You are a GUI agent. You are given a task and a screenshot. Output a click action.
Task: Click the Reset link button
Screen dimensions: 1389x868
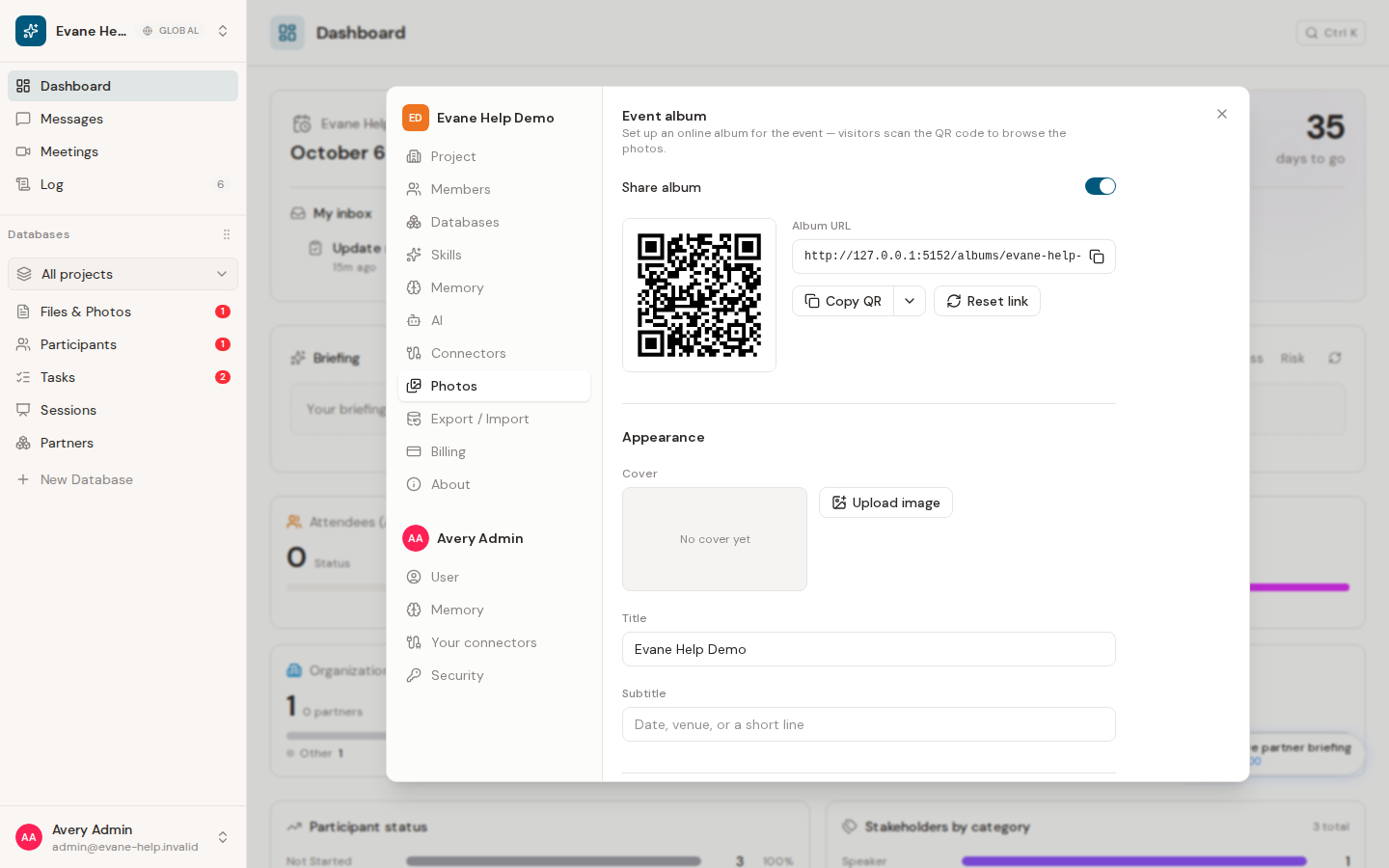[x=987, y=301]
